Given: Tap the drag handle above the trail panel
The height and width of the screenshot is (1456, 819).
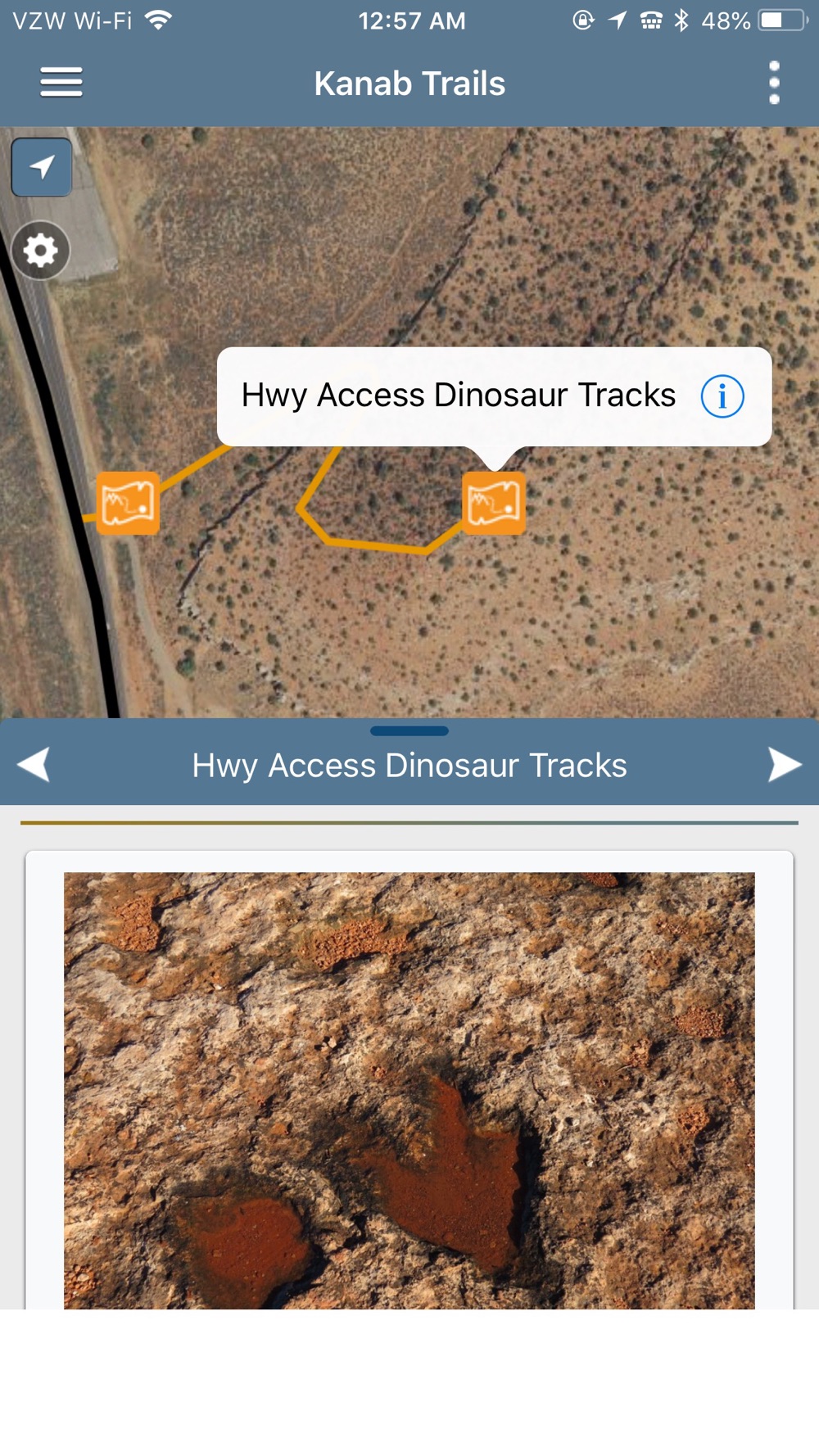Looking at the screenshot, I should point(409,730).
